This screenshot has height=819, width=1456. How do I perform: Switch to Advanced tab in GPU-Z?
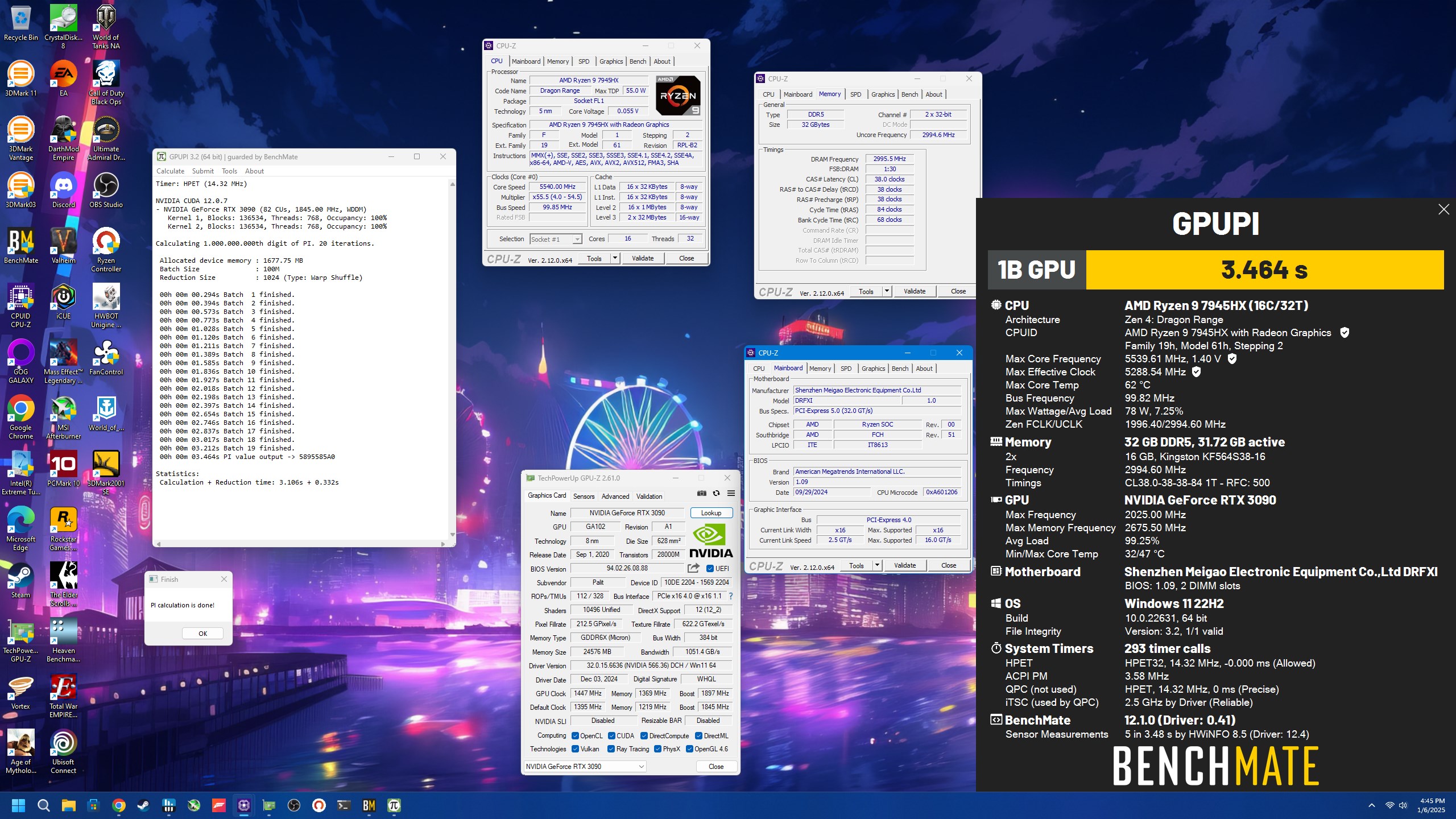click(615, 497)
